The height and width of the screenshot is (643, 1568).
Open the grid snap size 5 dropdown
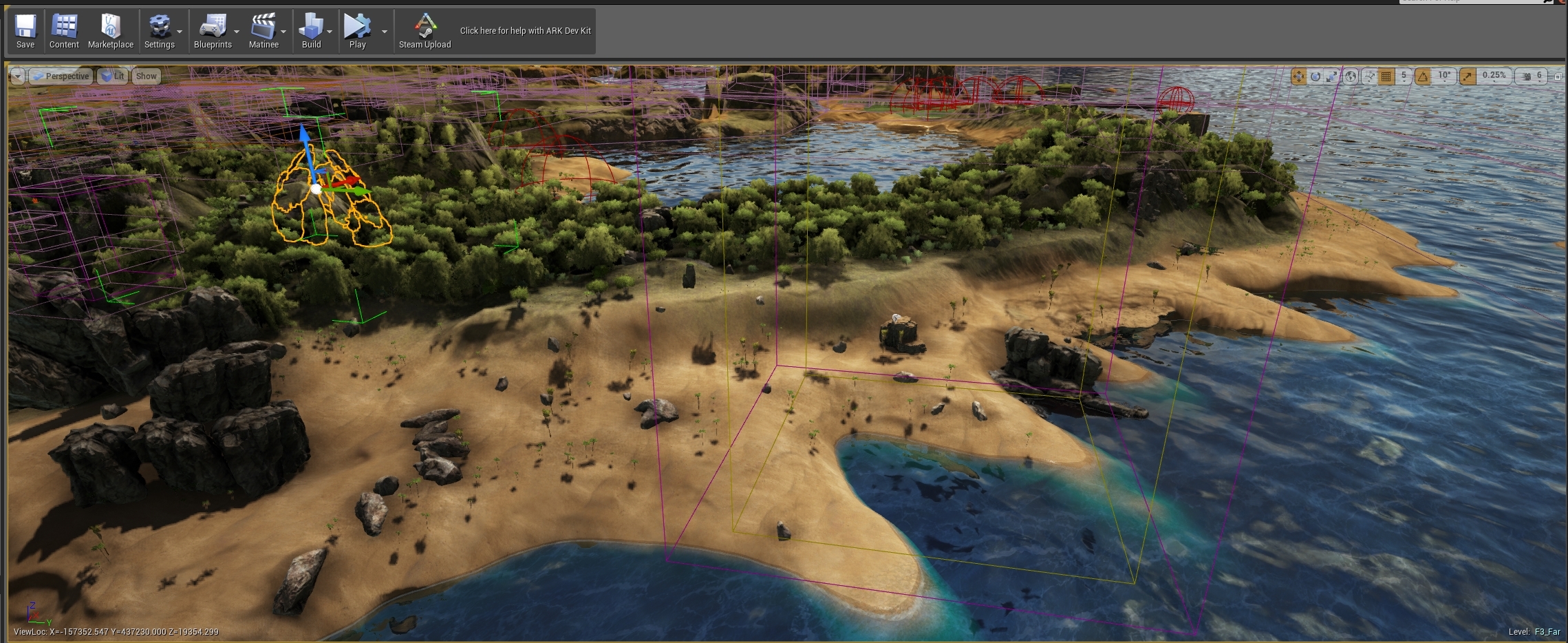1404,76
